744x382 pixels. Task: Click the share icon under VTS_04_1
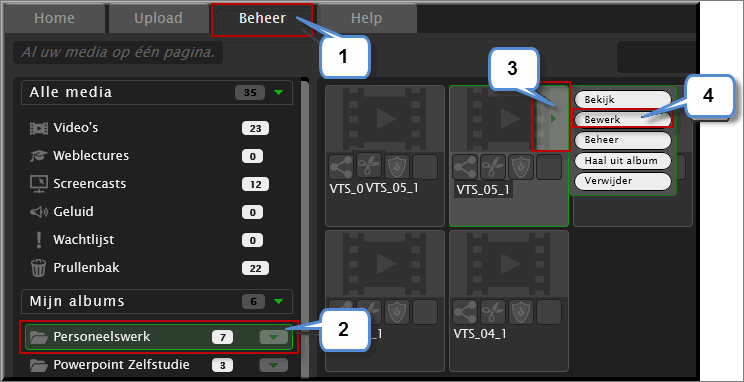coord(465,312)
